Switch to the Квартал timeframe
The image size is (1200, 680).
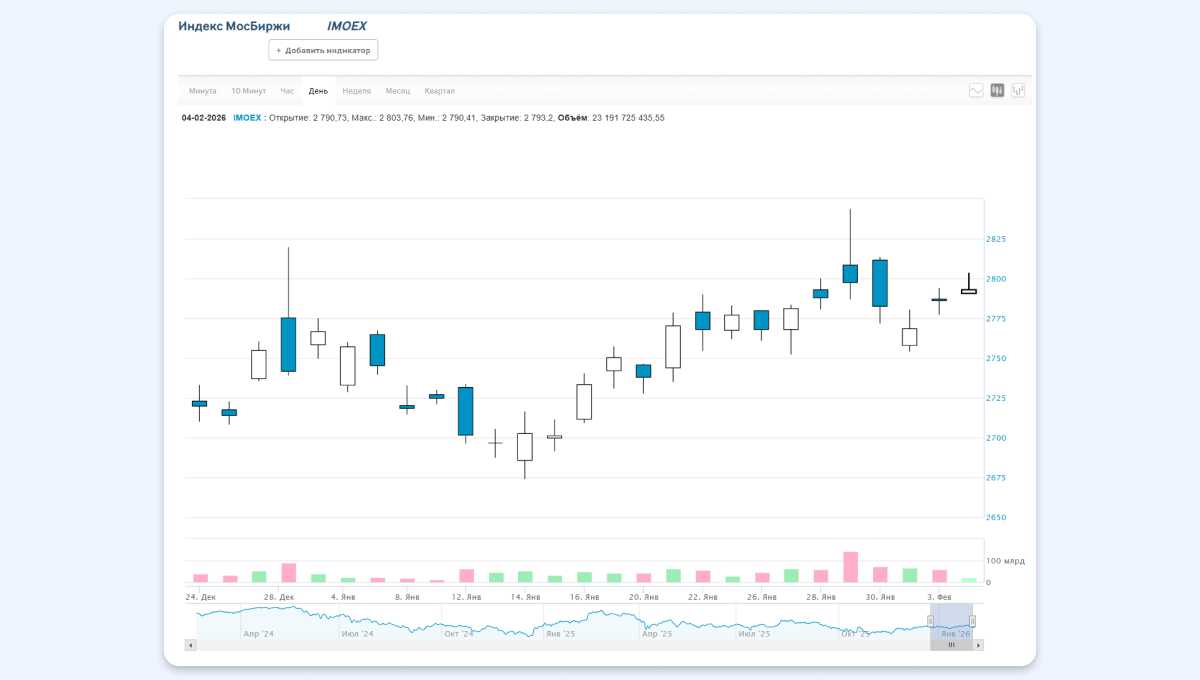tap(439, 91)
